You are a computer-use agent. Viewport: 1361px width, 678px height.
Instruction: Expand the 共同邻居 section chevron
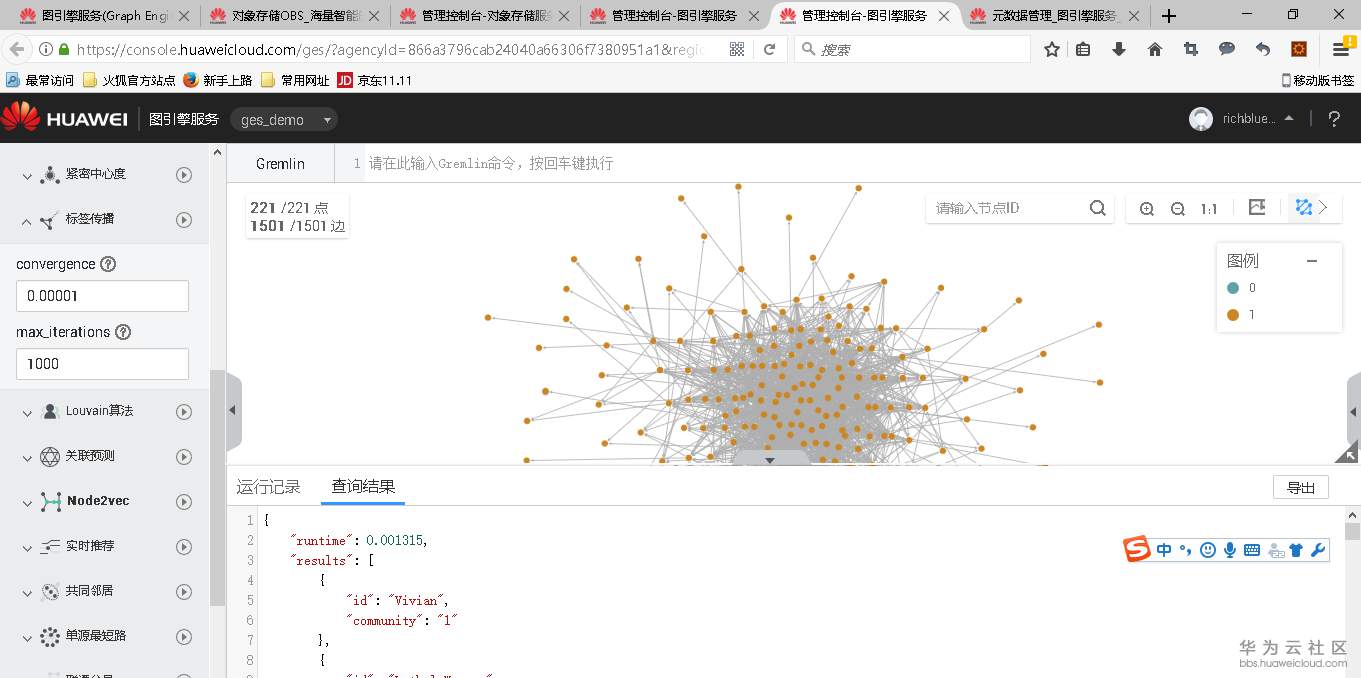27,592
